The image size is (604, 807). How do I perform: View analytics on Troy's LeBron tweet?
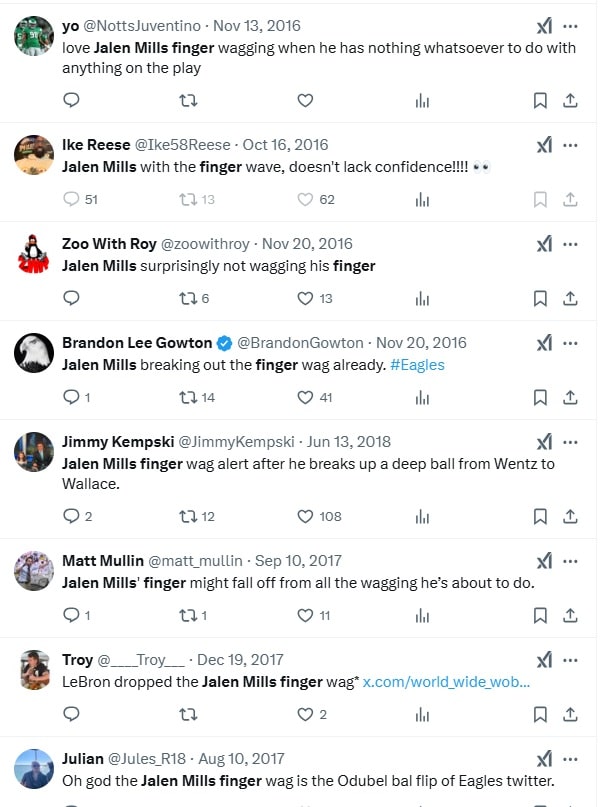[422, 714]
